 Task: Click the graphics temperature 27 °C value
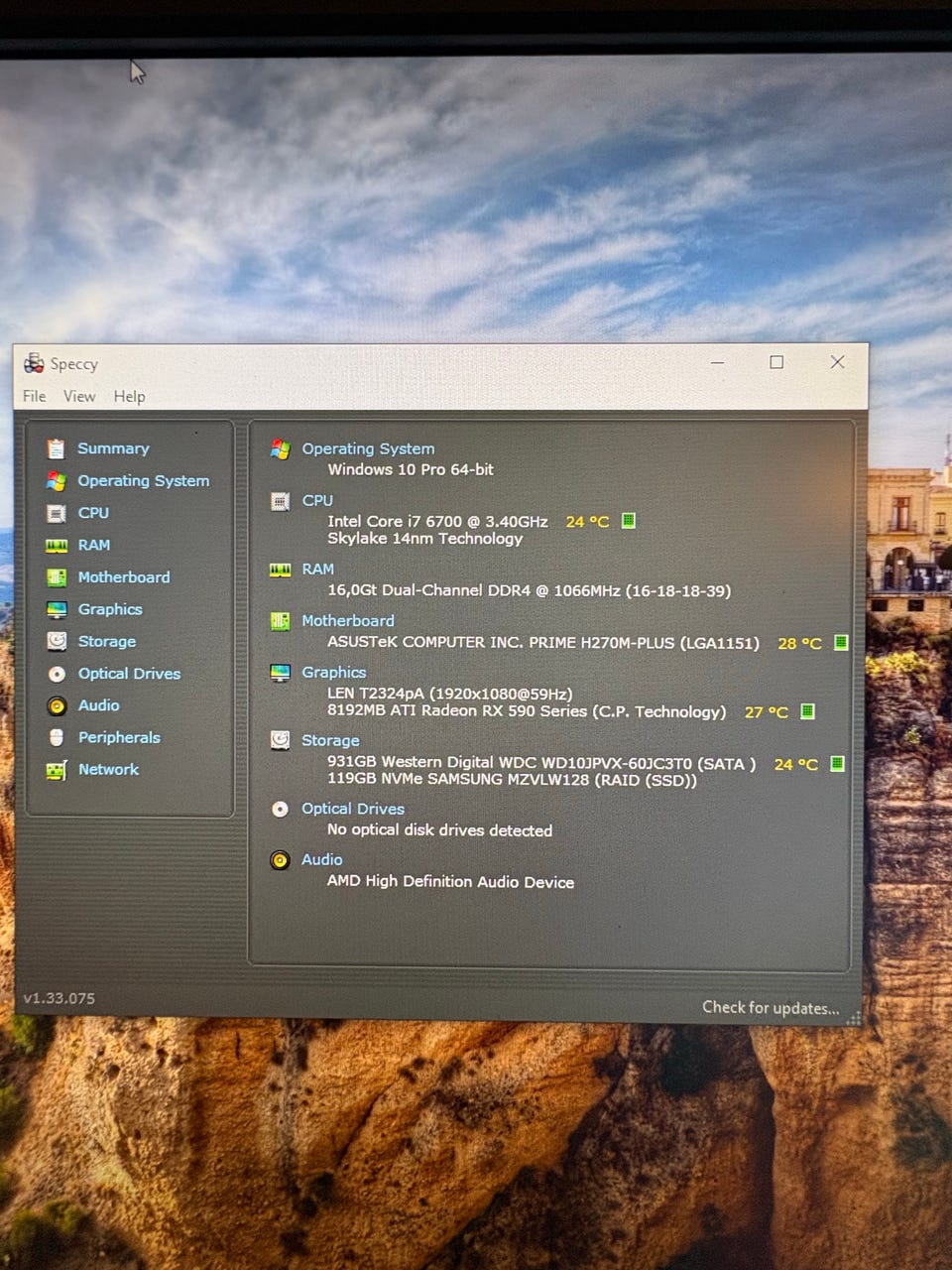point(767,712)
